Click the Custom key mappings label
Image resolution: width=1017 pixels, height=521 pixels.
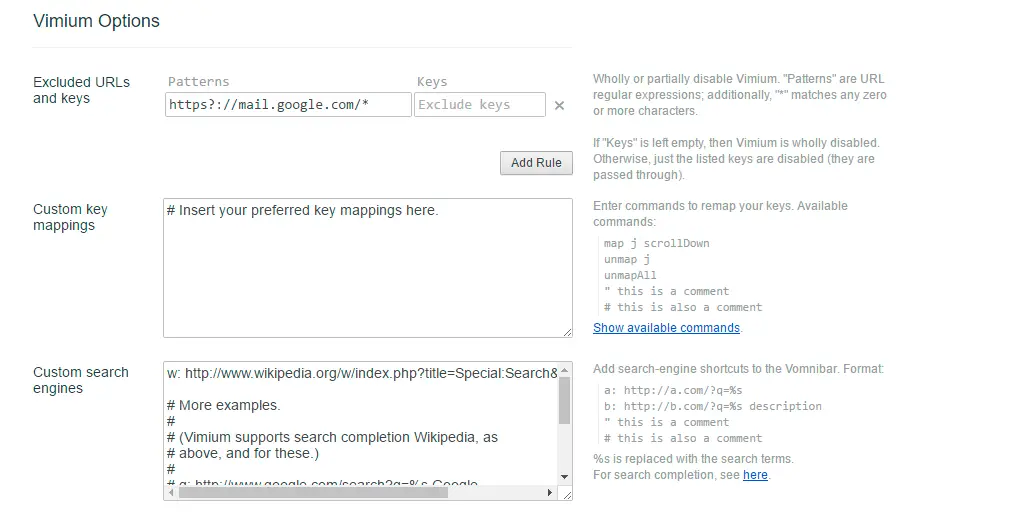(70, 217)
